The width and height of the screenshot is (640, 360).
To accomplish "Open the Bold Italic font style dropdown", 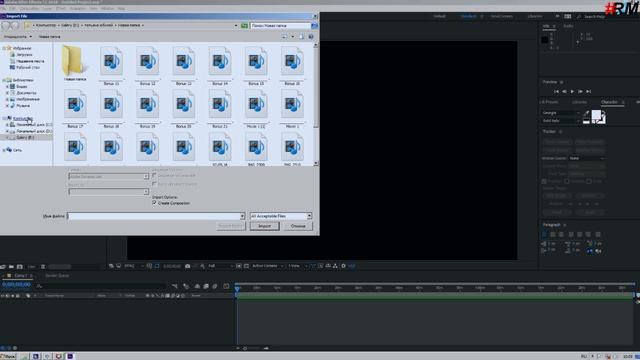I will (561, 121).
